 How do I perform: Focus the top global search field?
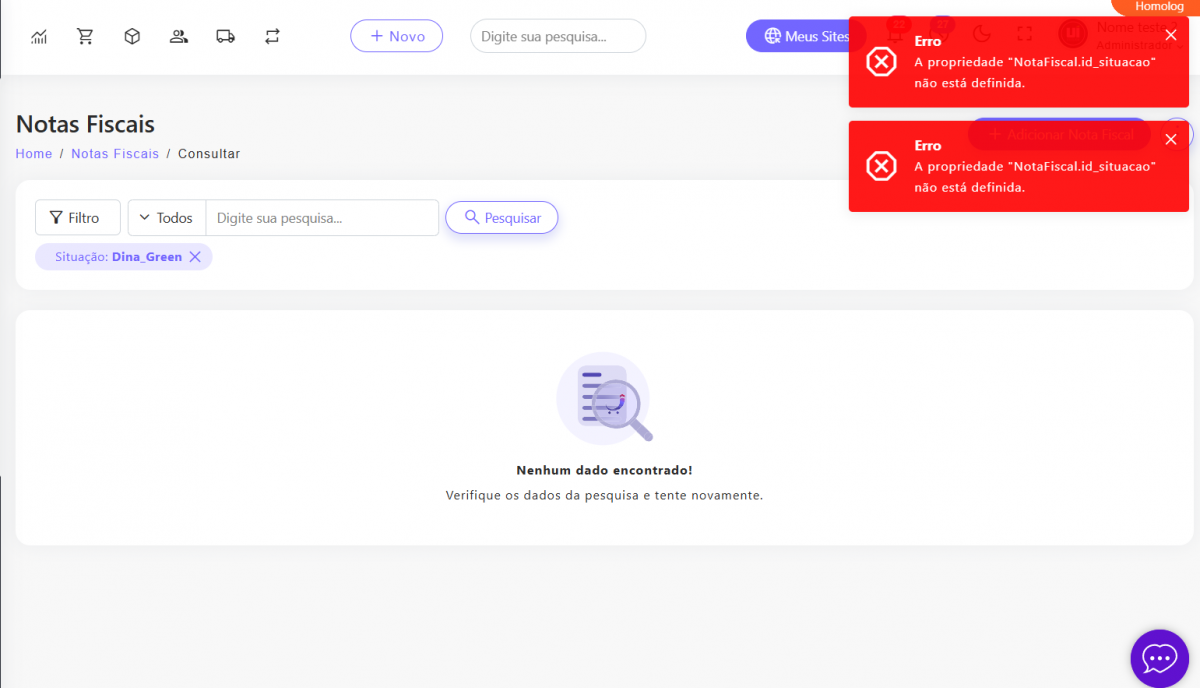pyautogui.click(x=557, y=36)
